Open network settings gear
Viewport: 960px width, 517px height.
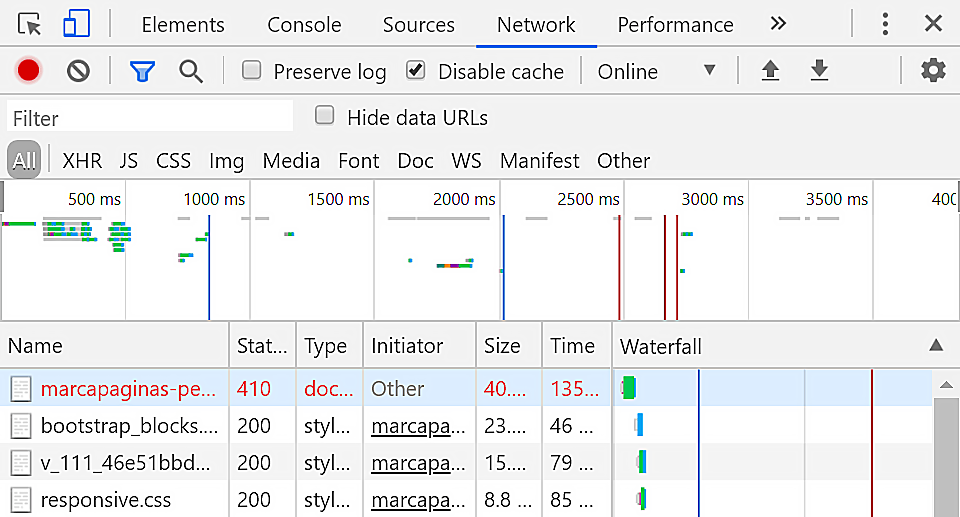932,71
